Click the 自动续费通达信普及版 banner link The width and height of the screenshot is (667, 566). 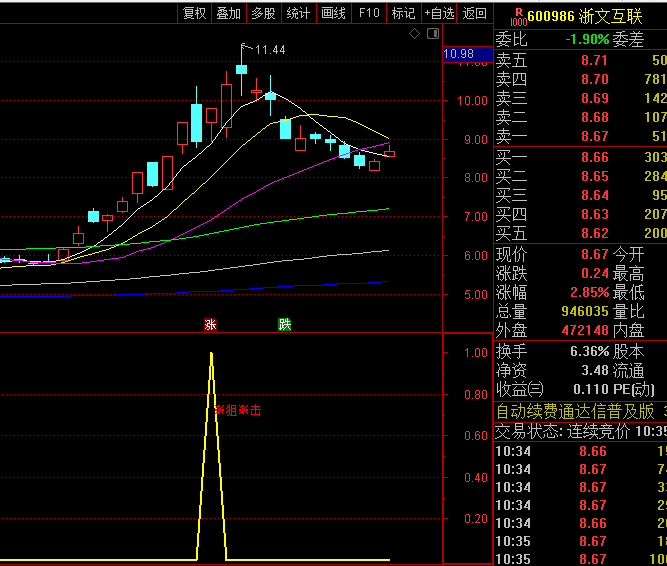575,411
